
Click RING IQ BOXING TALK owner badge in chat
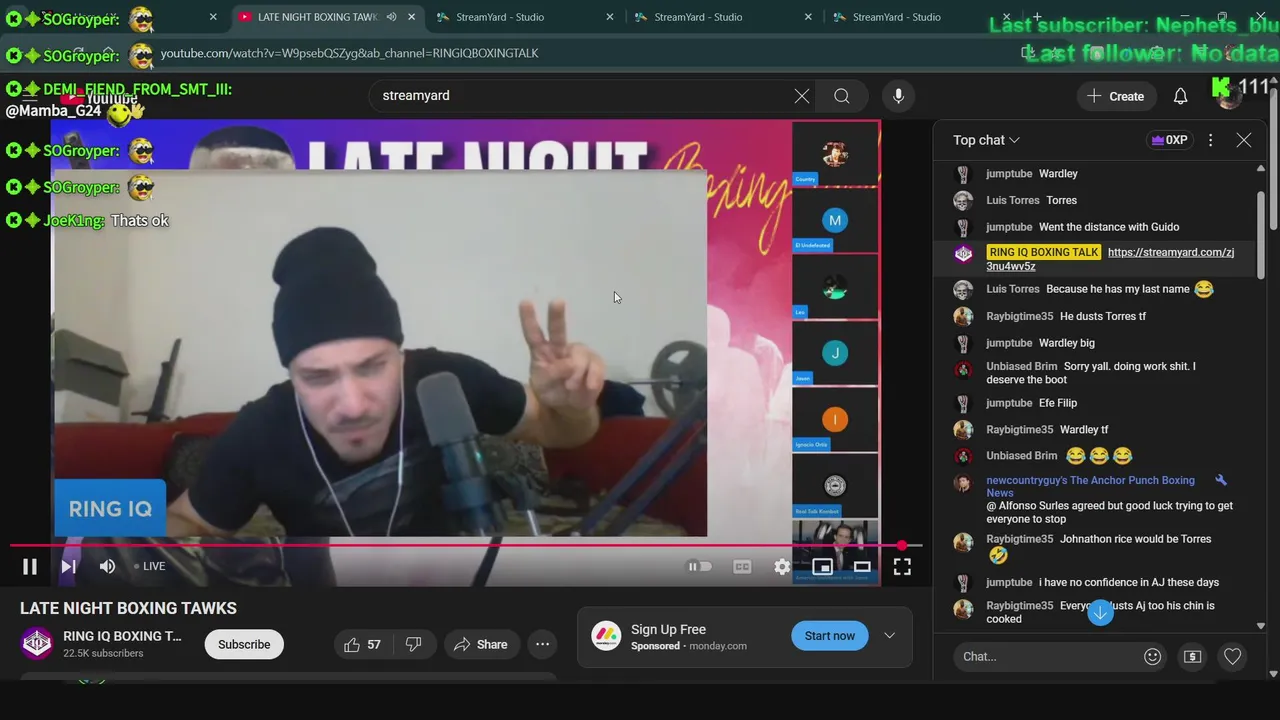click(1043, 252)
